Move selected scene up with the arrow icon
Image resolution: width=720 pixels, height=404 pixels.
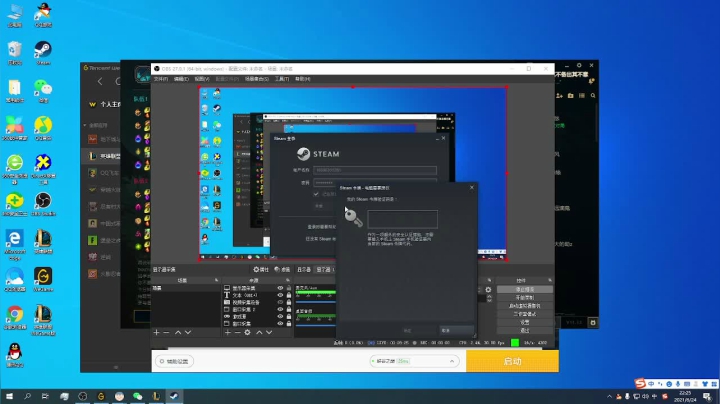(x=178, y=332)
